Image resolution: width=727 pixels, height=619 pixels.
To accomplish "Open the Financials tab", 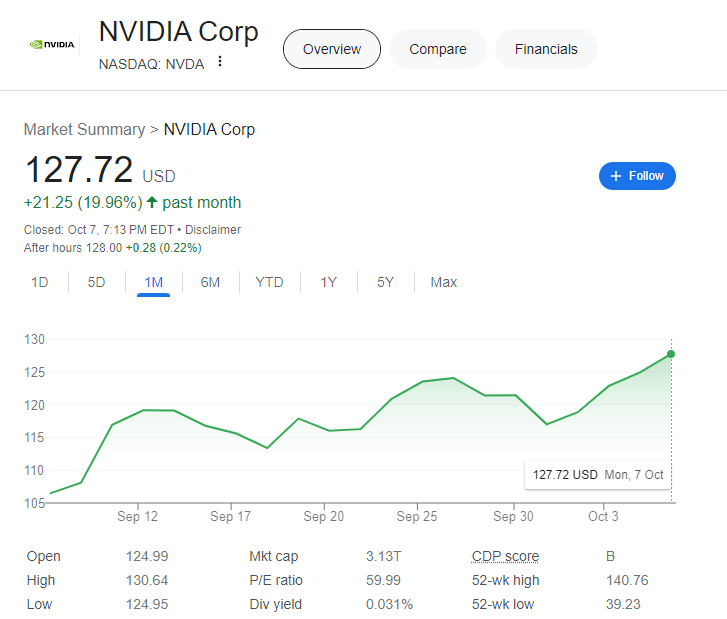I will (546, 49).
